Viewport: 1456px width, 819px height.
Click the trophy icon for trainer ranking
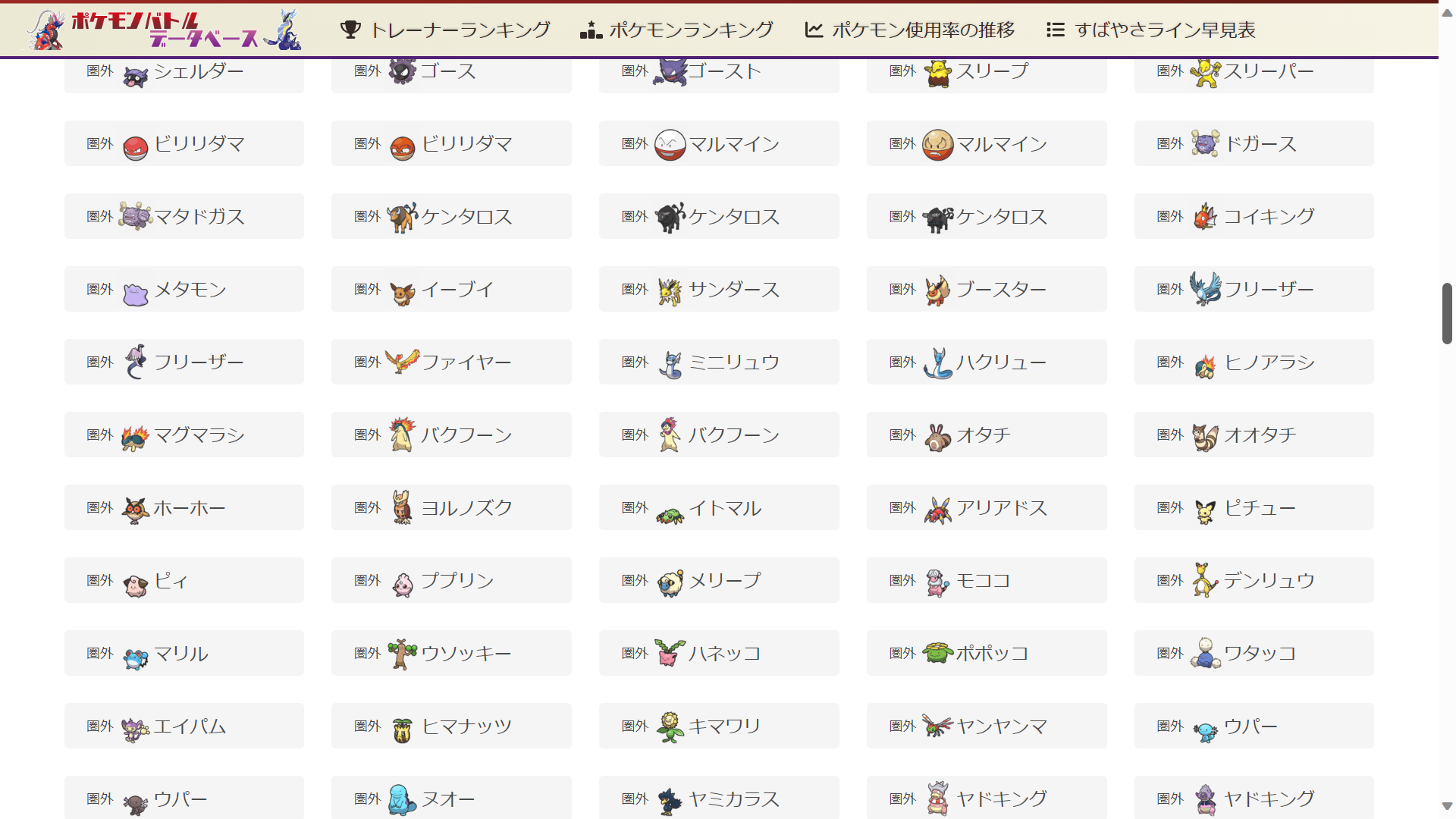point(350,30)
